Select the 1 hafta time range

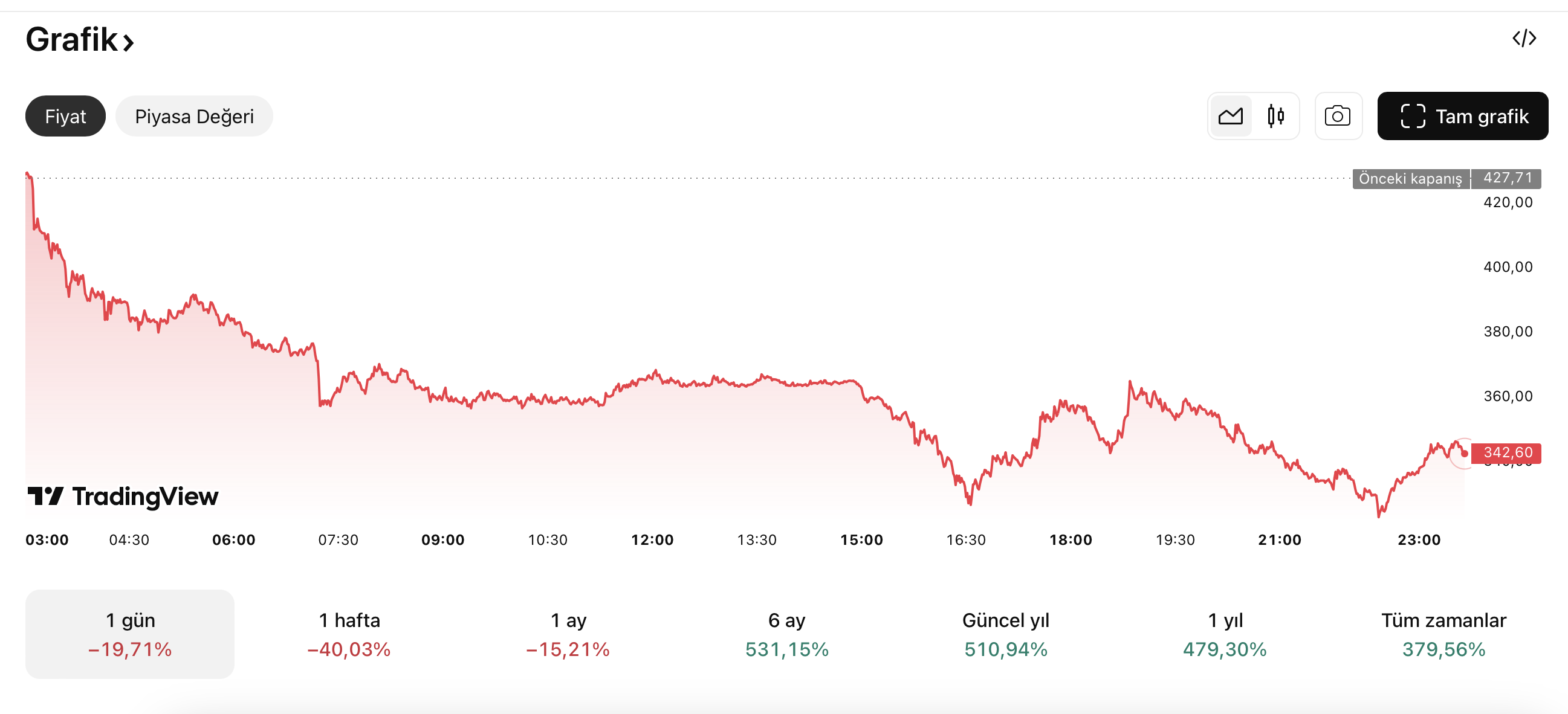coord(349,634)
